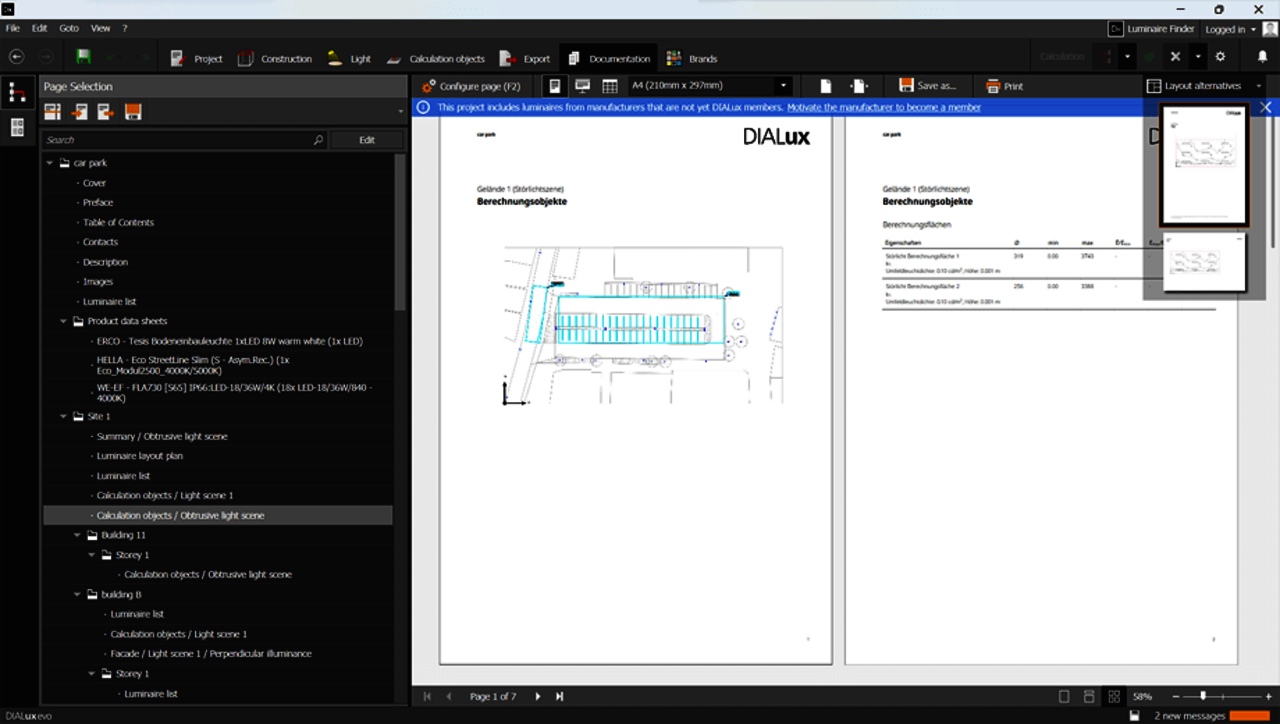
Task: Collapse the Product data sheets folder
Action: click(64, 321)
